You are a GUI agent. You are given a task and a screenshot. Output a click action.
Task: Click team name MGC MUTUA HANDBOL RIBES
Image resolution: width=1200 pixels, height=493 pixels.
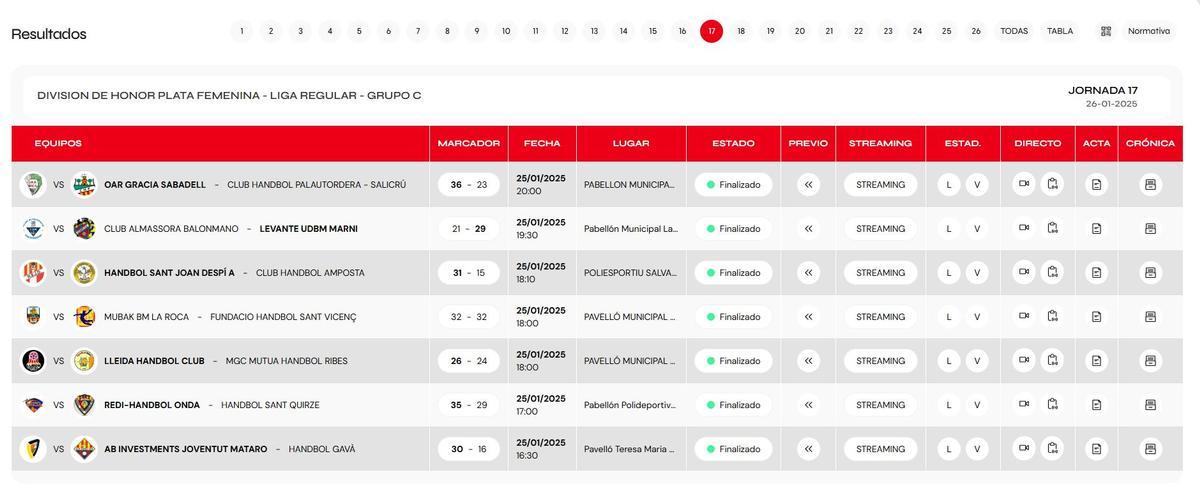pos(287,361)
